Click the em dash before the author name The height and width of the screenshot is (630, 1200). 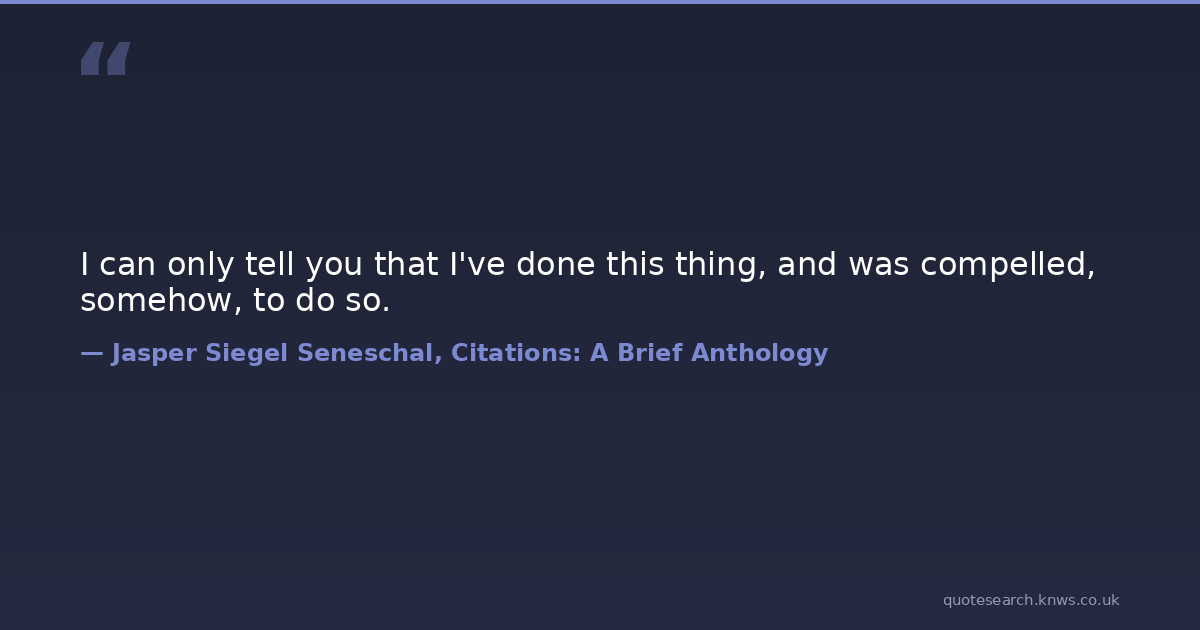coord(91,353)
